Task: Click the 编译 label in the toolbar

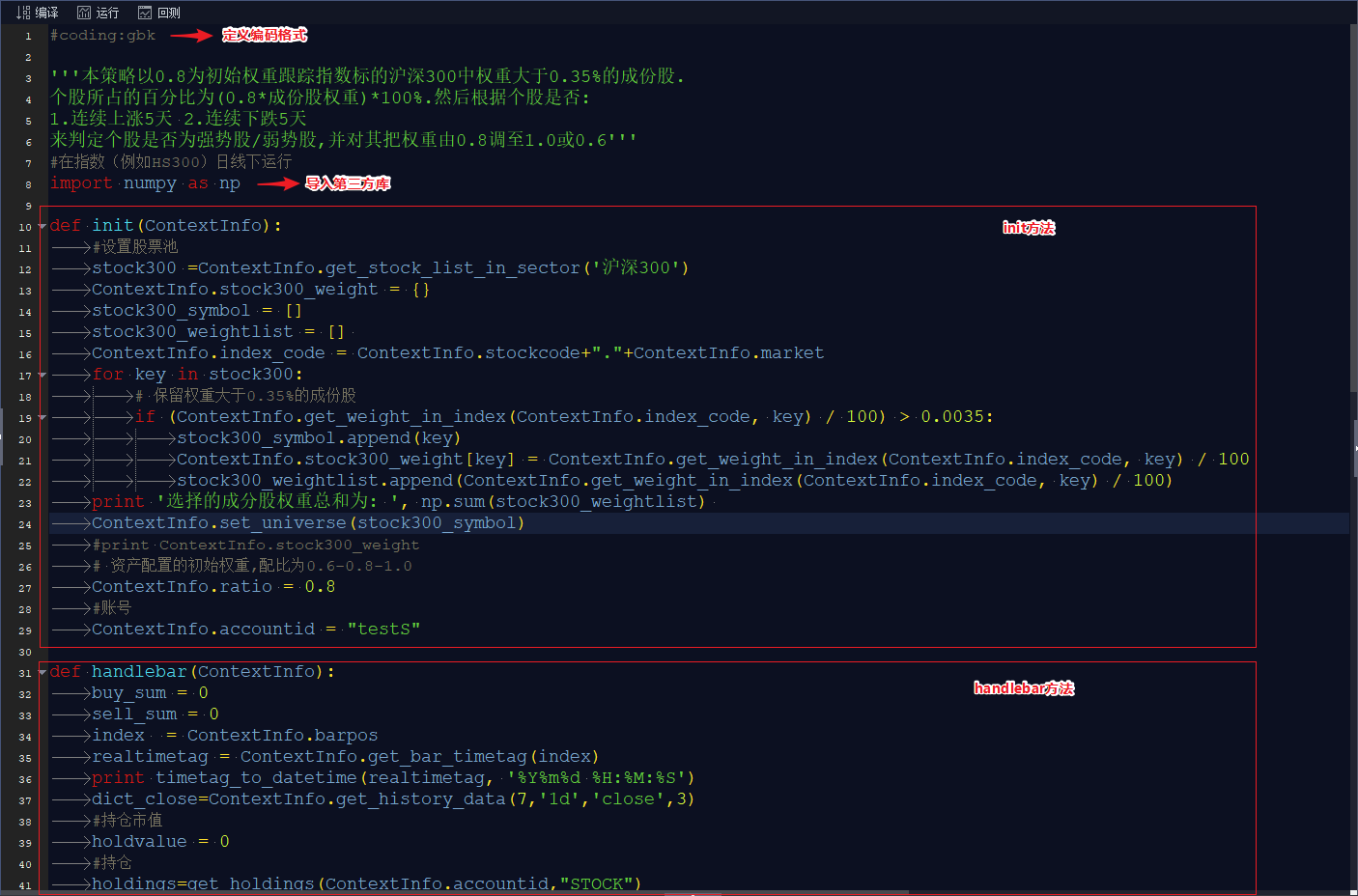Action: pos(46,13)
